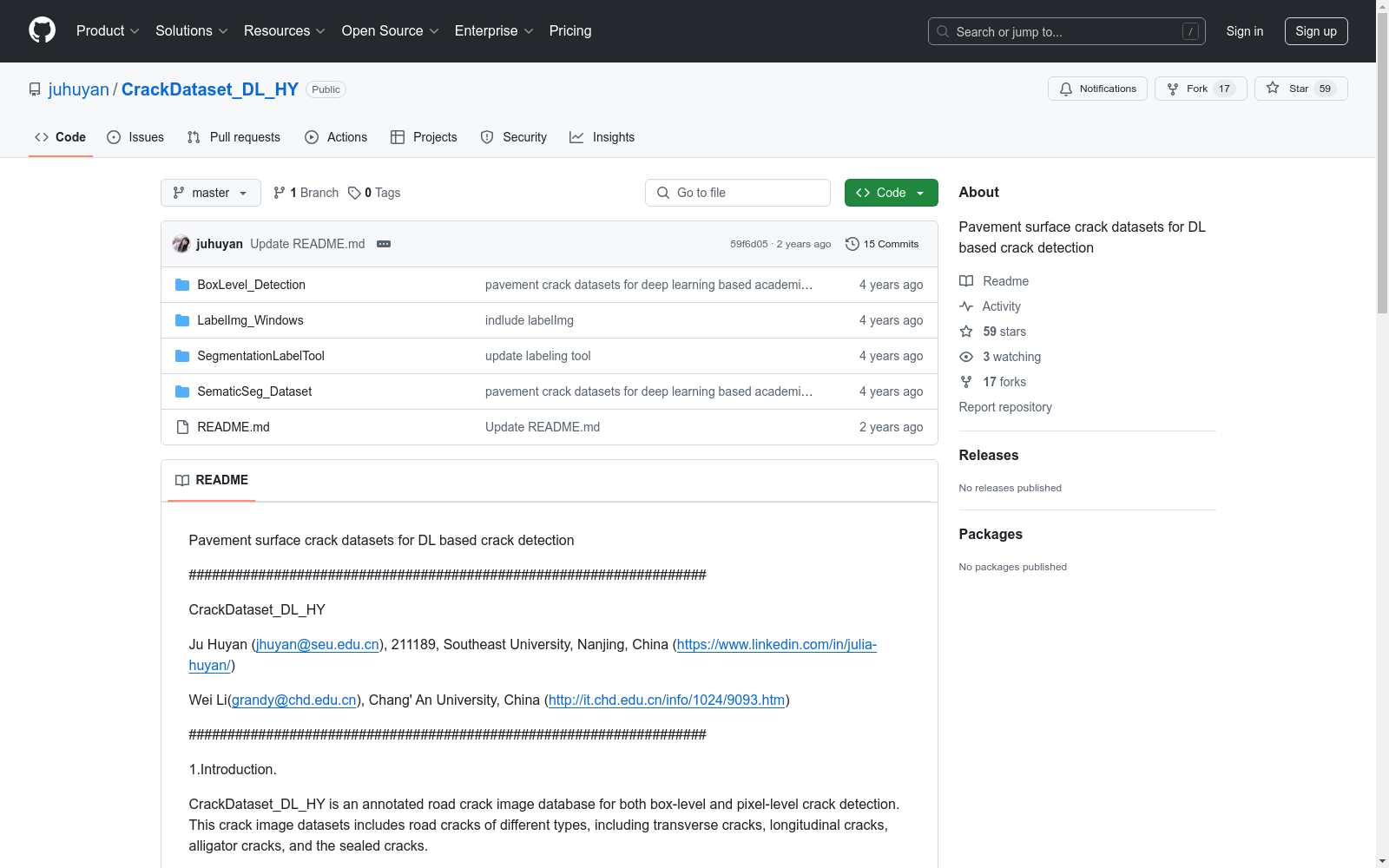Image resolution: width=1389 pixels, height=868 pixels.
Task: Click the Update README.md commit title by juhuyan
Action: 307,244
